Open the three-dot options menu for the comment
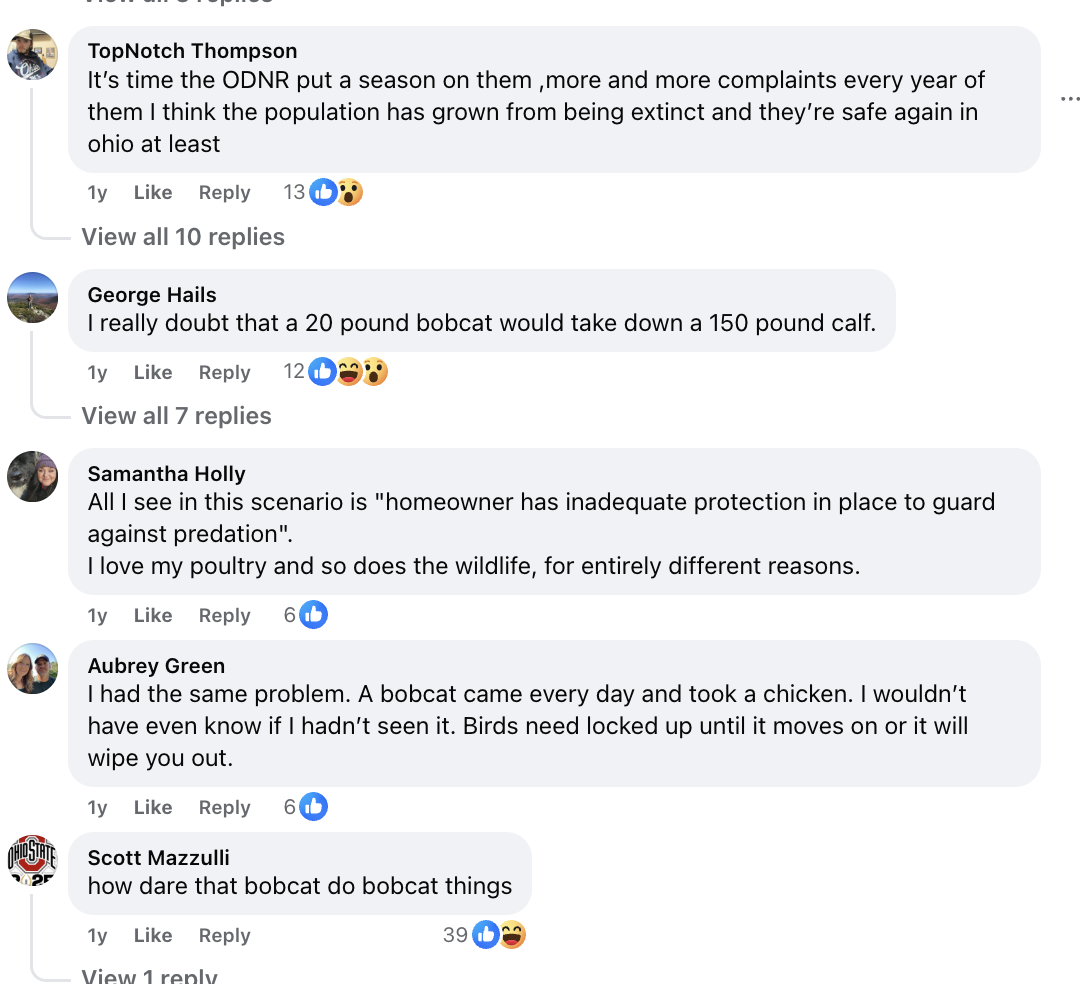This screenshot has width=1080, height=984. [x=1069, y=99]
